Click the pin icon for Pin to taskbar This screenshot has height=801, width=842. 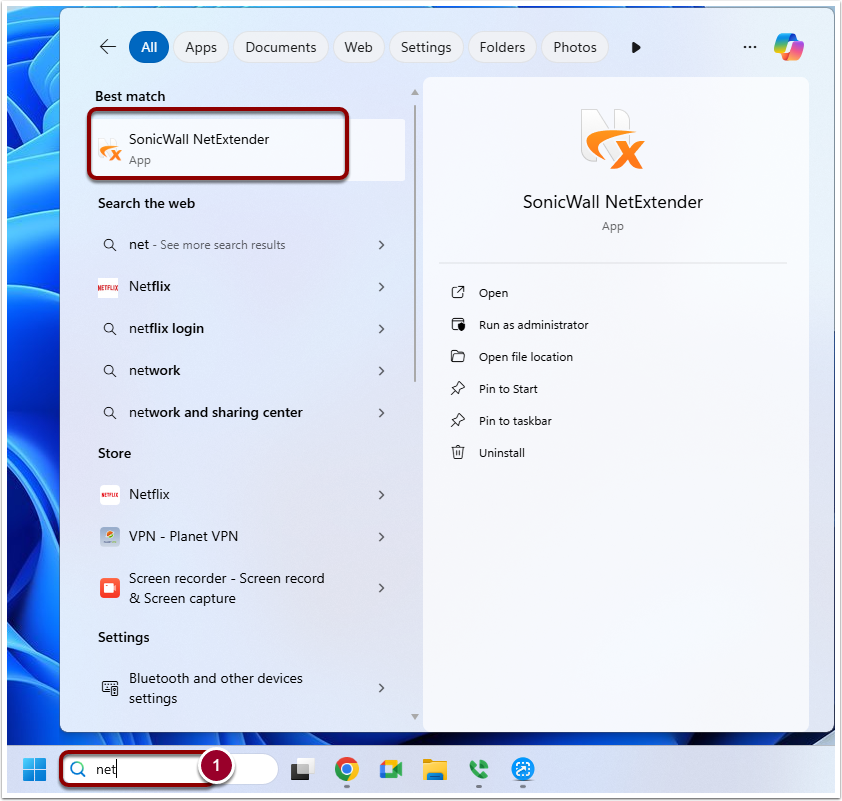point(458,420)
